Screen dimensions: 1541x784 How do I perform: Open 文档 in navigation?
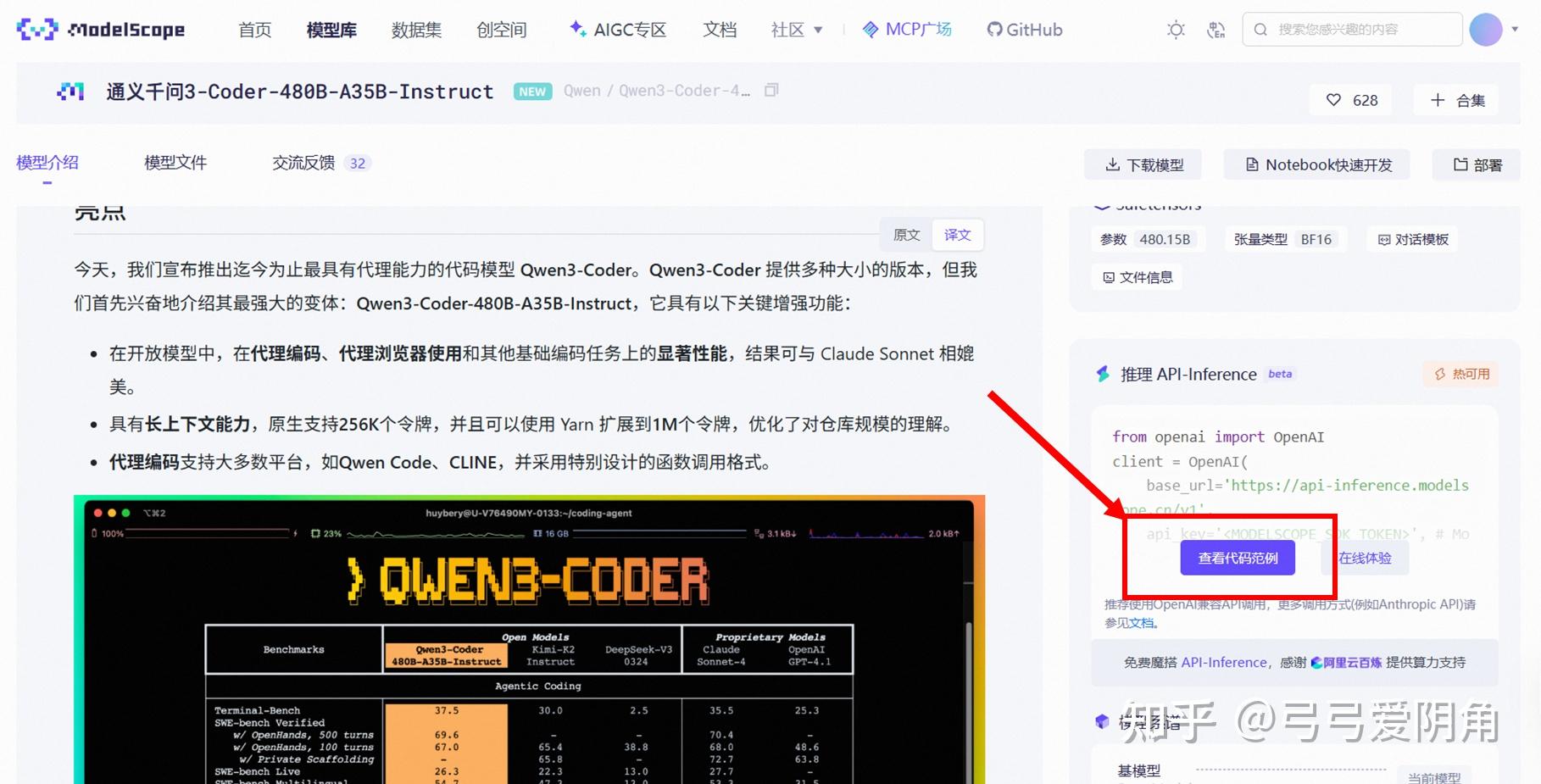(x=720, y=30)
